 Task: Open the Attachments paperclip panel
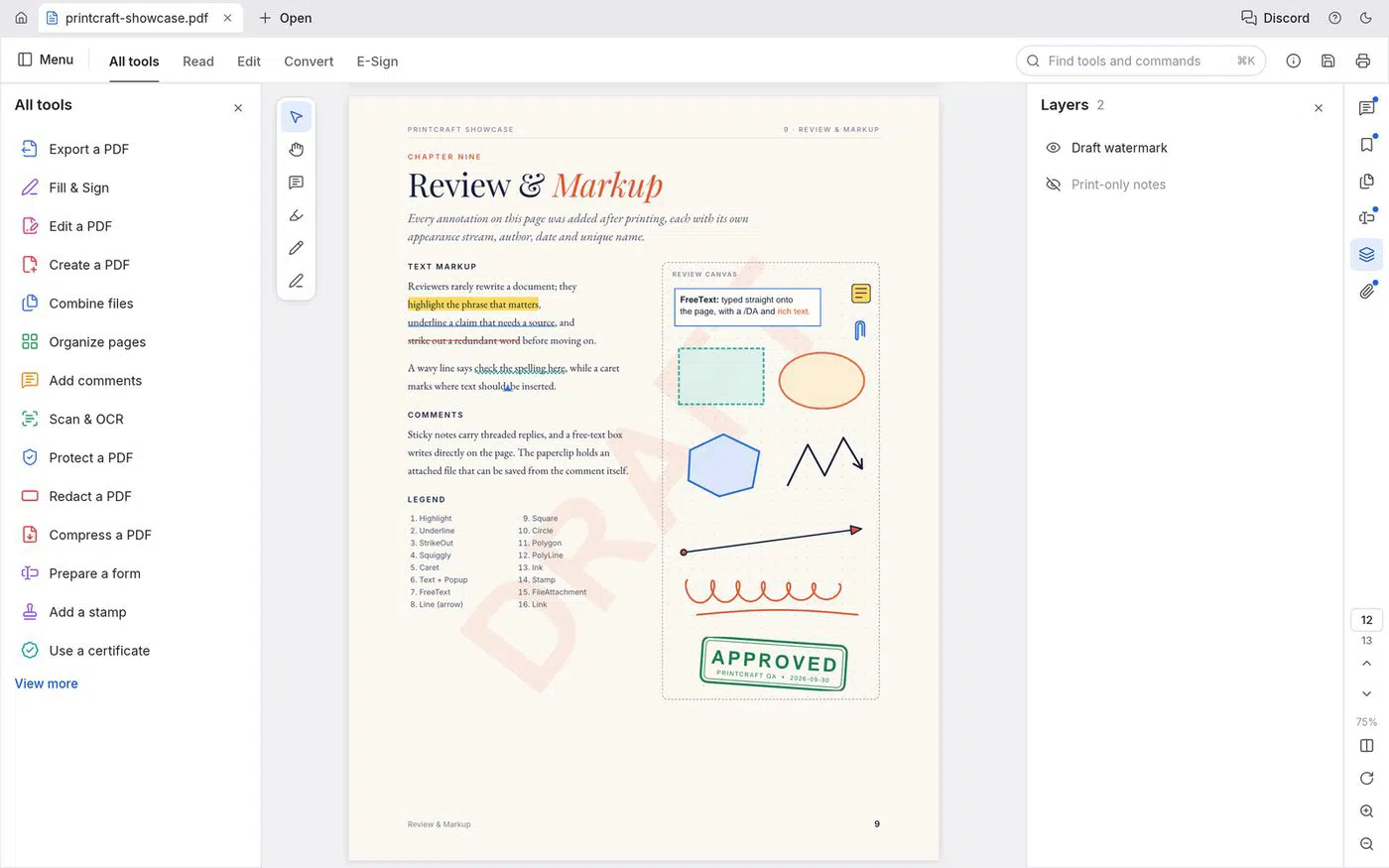click(1366, 292)
